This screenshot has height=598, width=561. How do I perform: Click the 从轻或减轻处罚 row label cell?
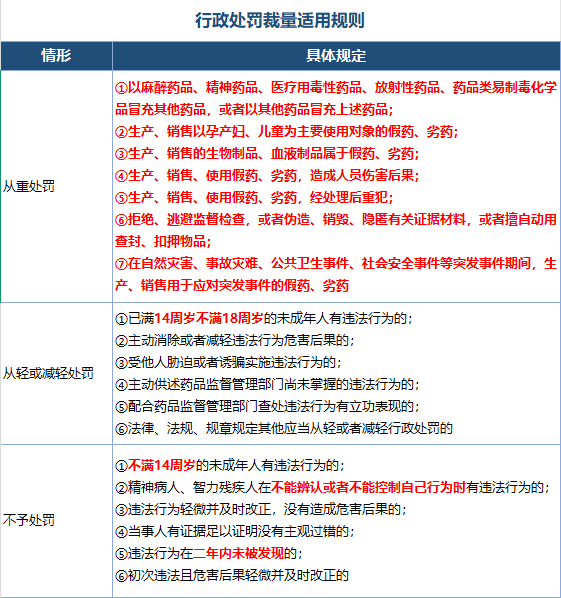coord(56,373)
